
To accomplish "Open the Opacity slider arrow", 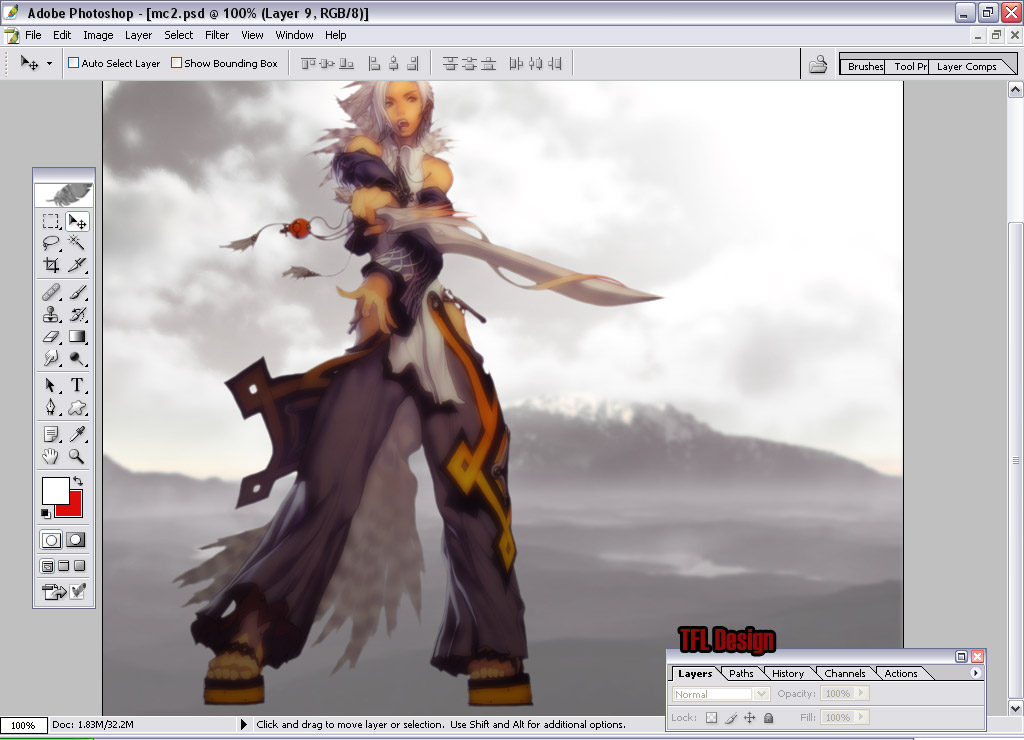I will pyautogui.click(x=861, y=693).
